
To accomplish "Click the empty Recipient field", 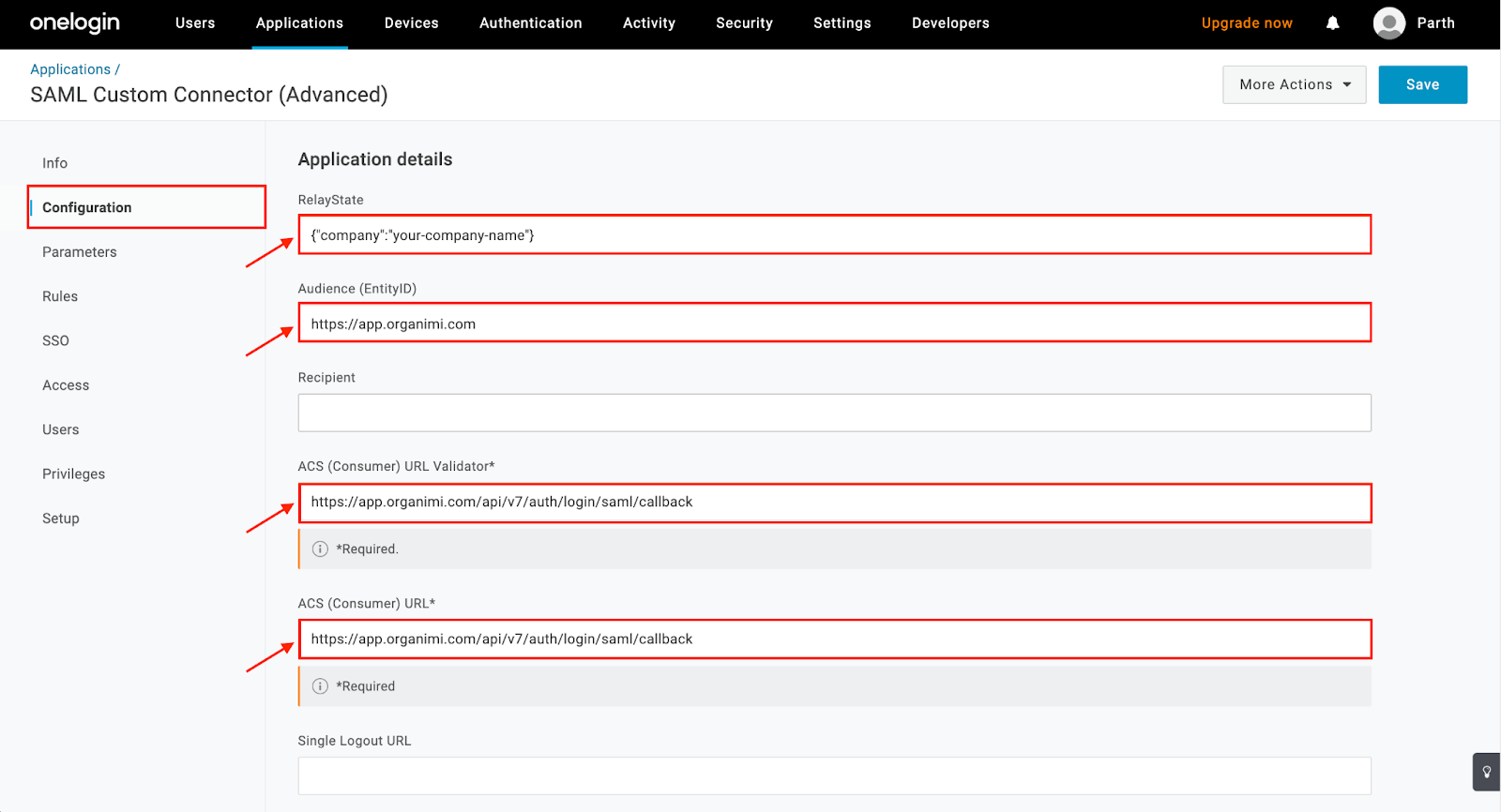I will pos(835,413).
